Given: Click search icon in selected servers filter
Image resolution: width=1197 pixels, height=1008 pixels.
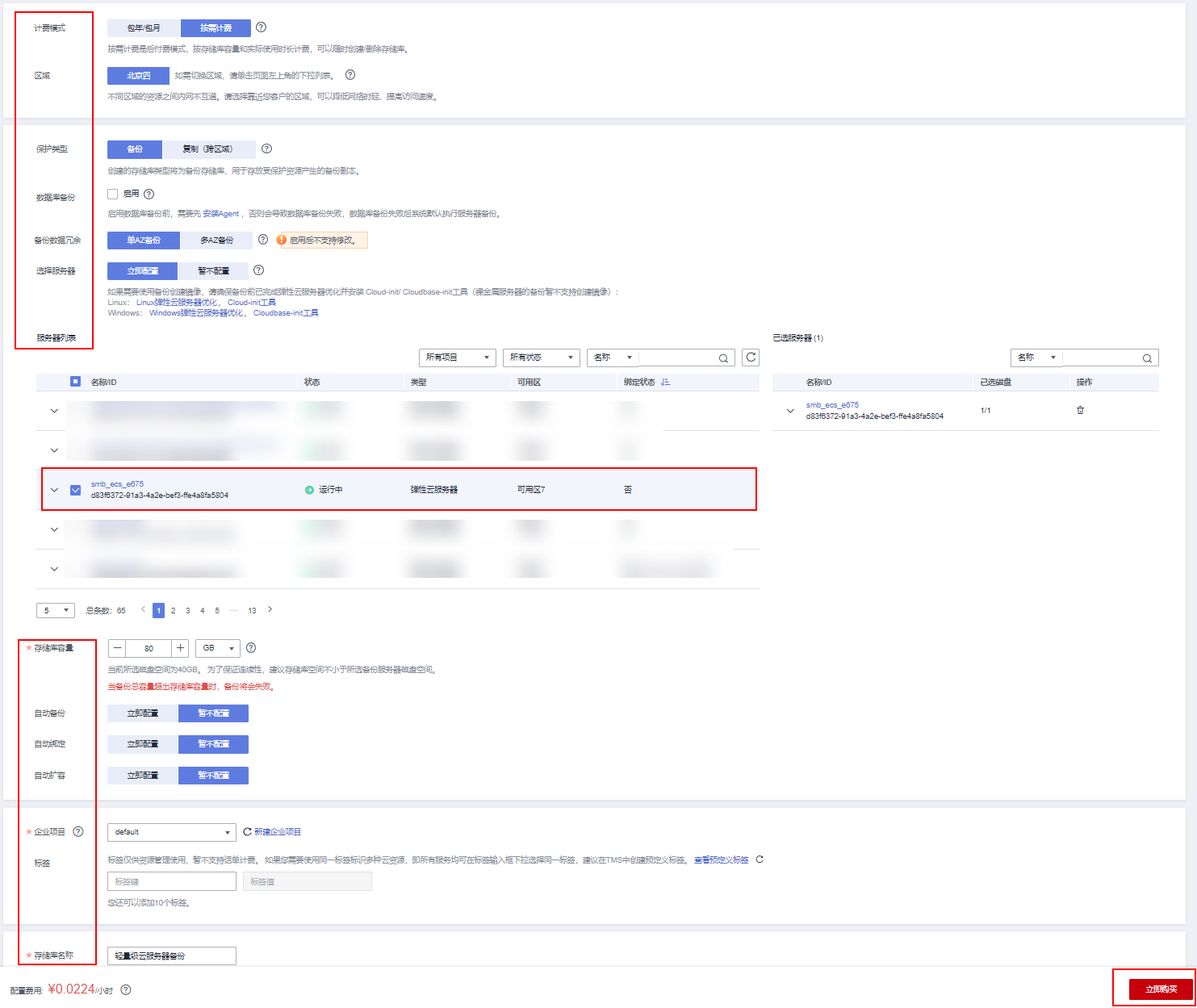Looking at the screenshot, I should pos(1147,358).
